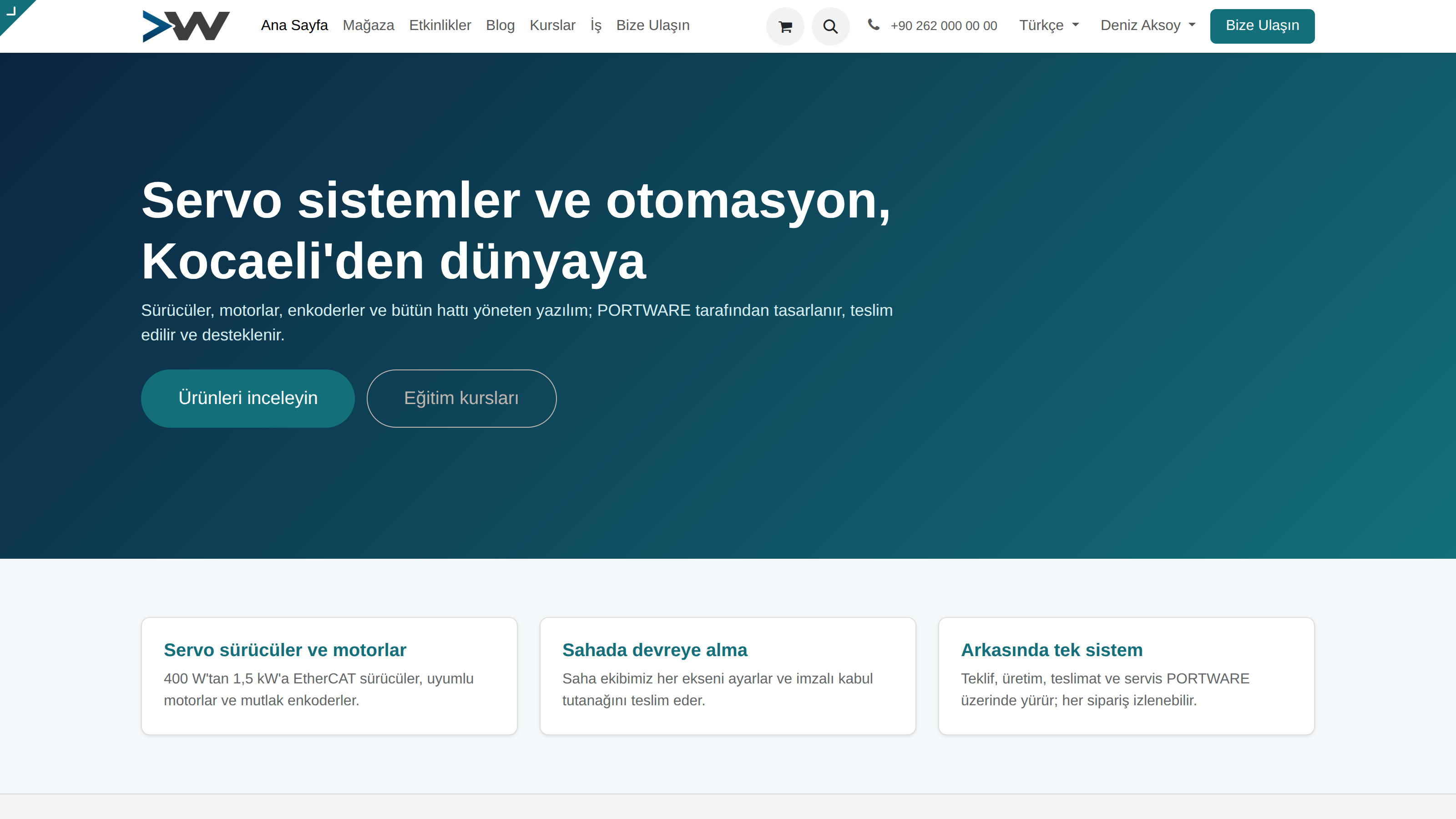
Task: Click the Sahada devreye alma card heading
Action: point(655,650)
